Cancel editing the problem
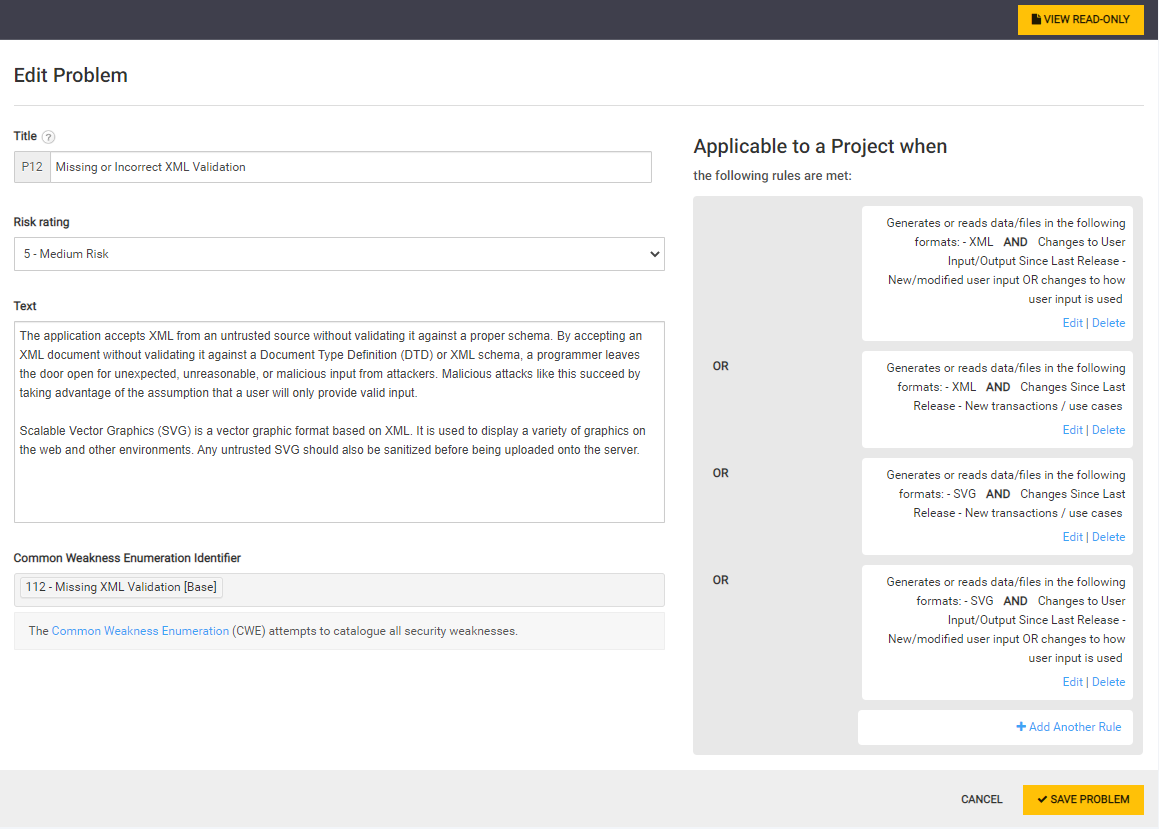Screen dimensions: 1159x829 coord(981,800)
